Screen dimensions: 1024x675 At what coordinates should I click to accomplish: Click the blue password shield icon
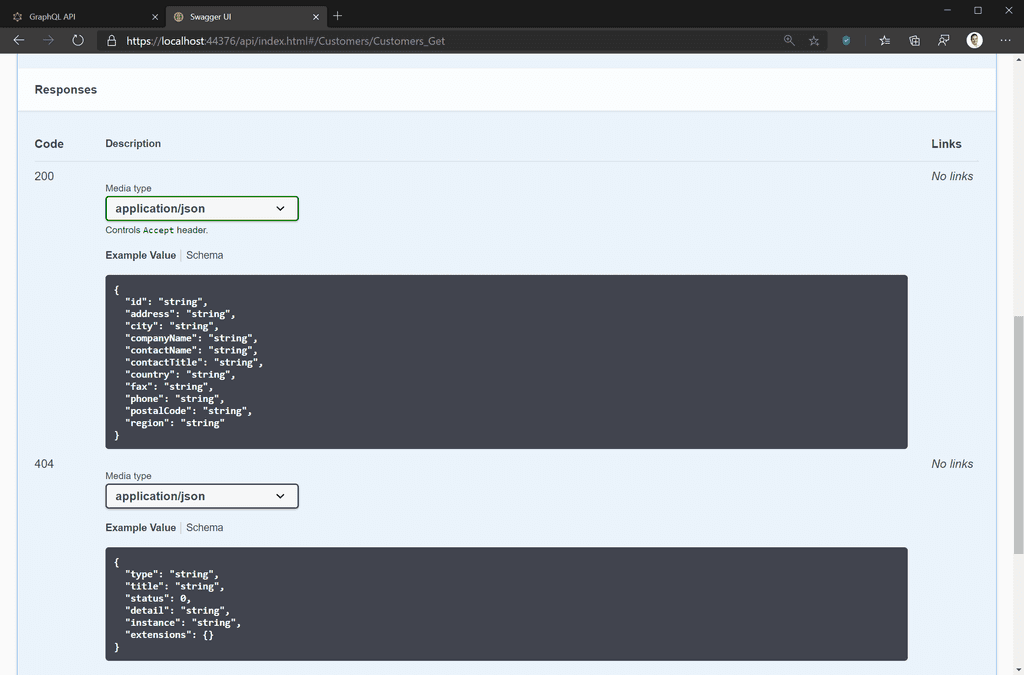(845, 41)
